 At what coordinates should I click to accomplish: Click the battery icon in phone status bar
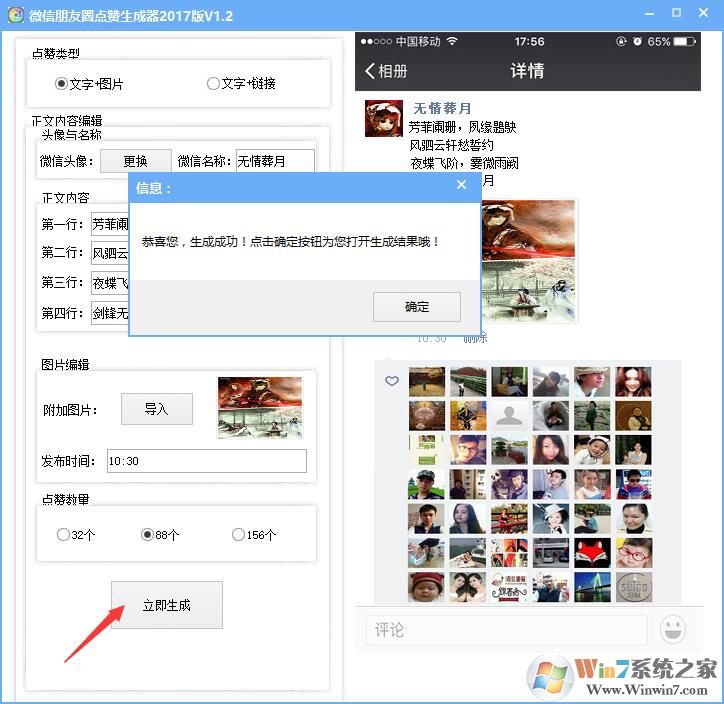click(684, 42)
